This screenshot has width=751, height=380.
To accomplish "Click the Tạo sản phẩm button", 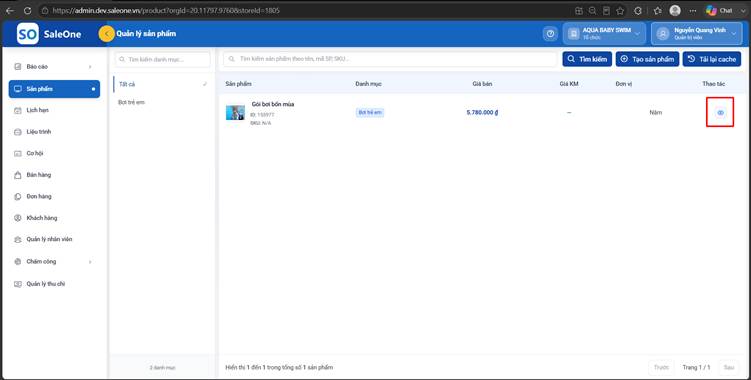I will click(647, 59).
